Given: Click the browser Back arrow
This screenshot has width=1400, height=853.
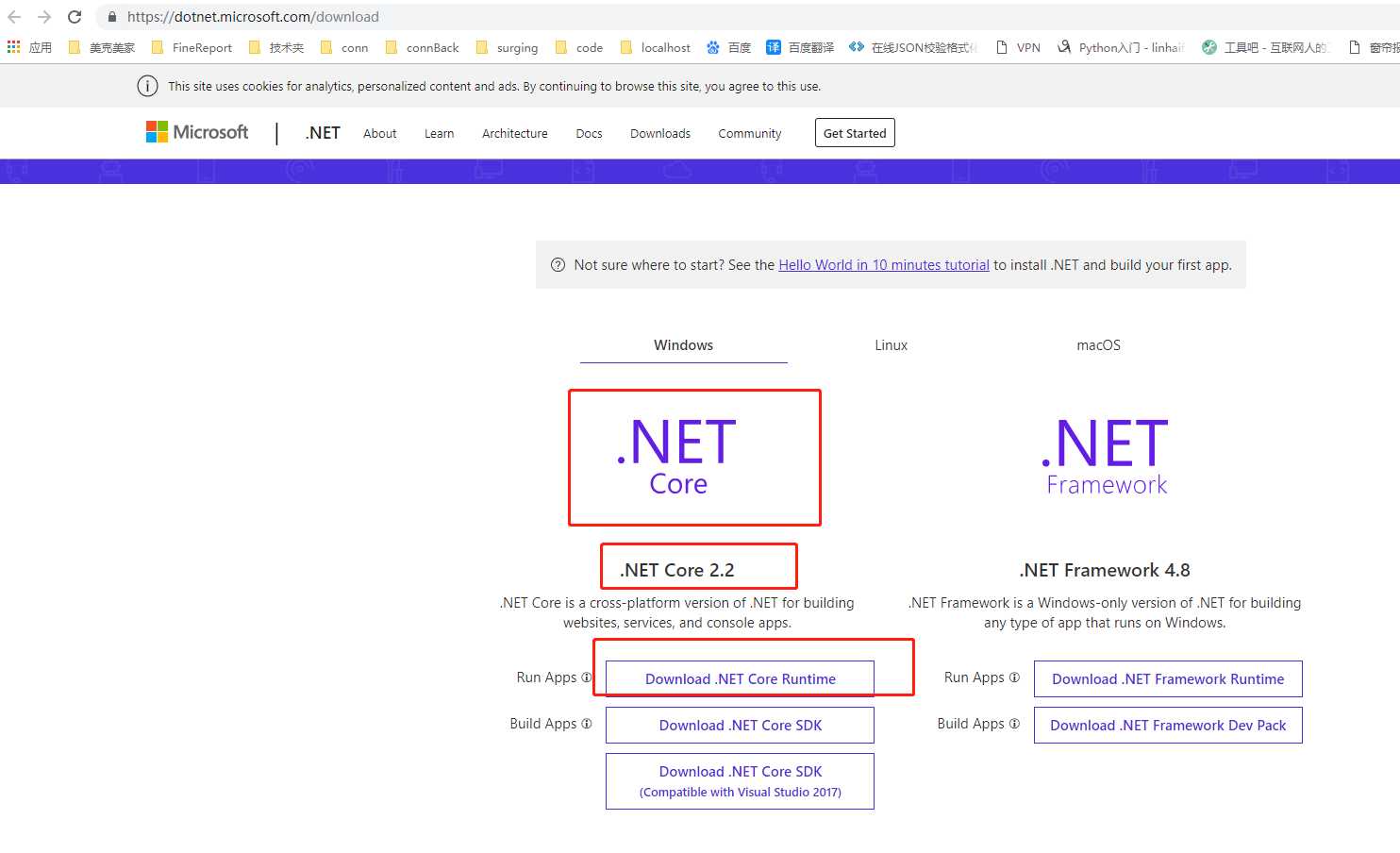Looking at the screenshot, I should pos(14,17).
